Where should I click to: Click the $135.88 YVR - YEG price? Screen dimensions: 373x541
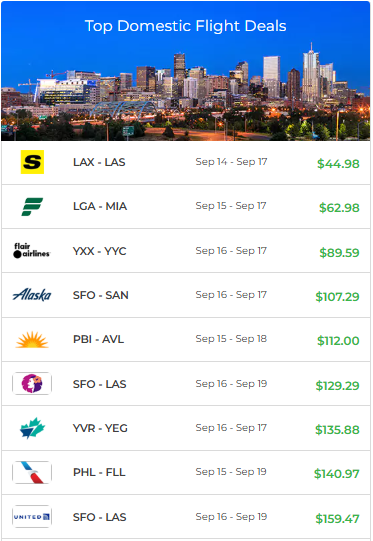(x=337, y=430)
